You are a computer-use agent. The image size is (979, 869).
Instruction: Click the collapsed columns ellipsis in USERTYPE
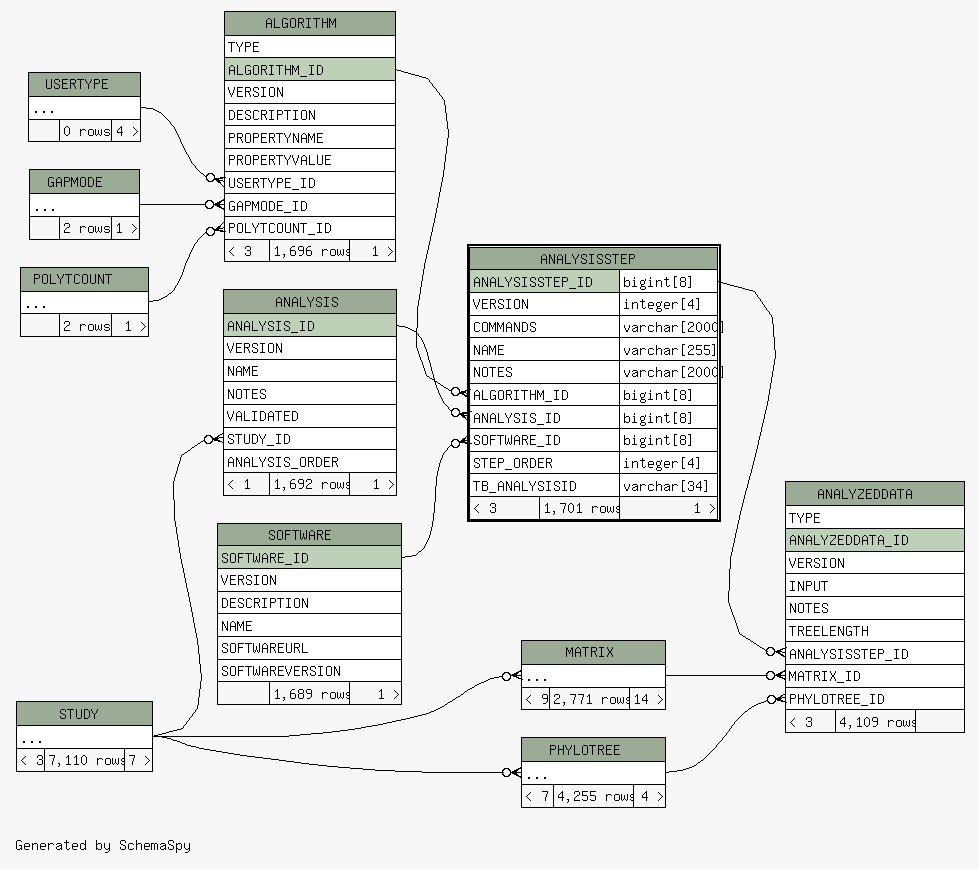pyautogui.click(x=84, y=108)
